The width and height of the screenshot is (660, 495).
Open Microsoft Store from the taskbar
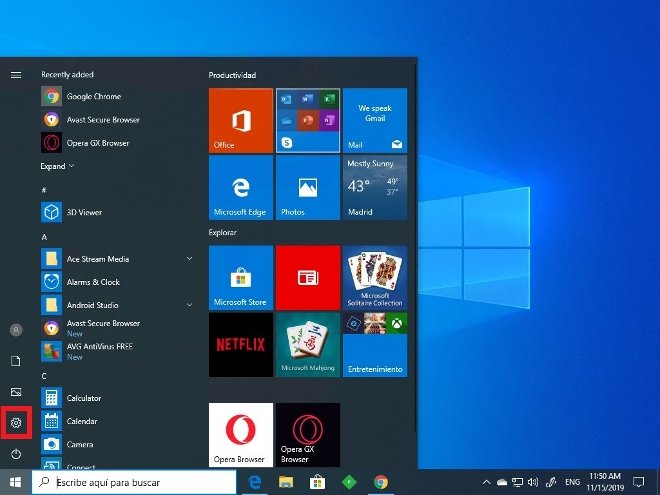(317, 482)
